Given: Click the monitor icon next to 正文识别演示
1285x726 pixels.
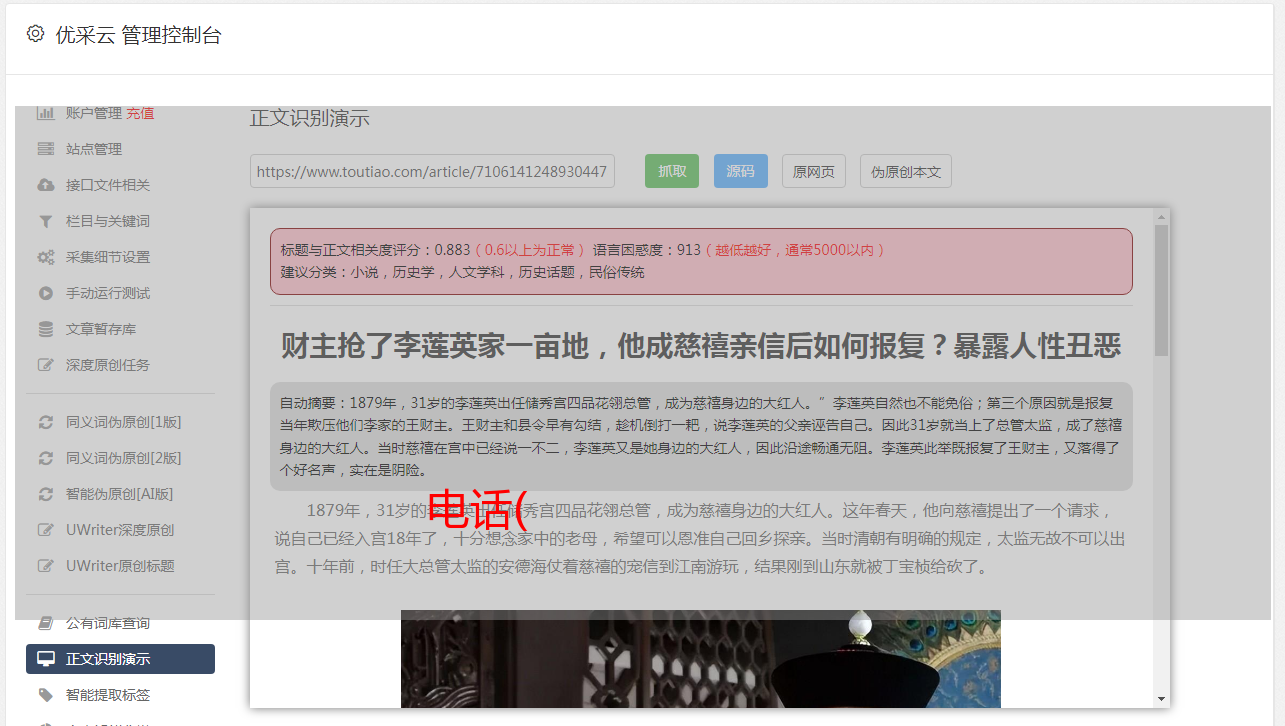Looking at the screenshot, I should 46,659.
